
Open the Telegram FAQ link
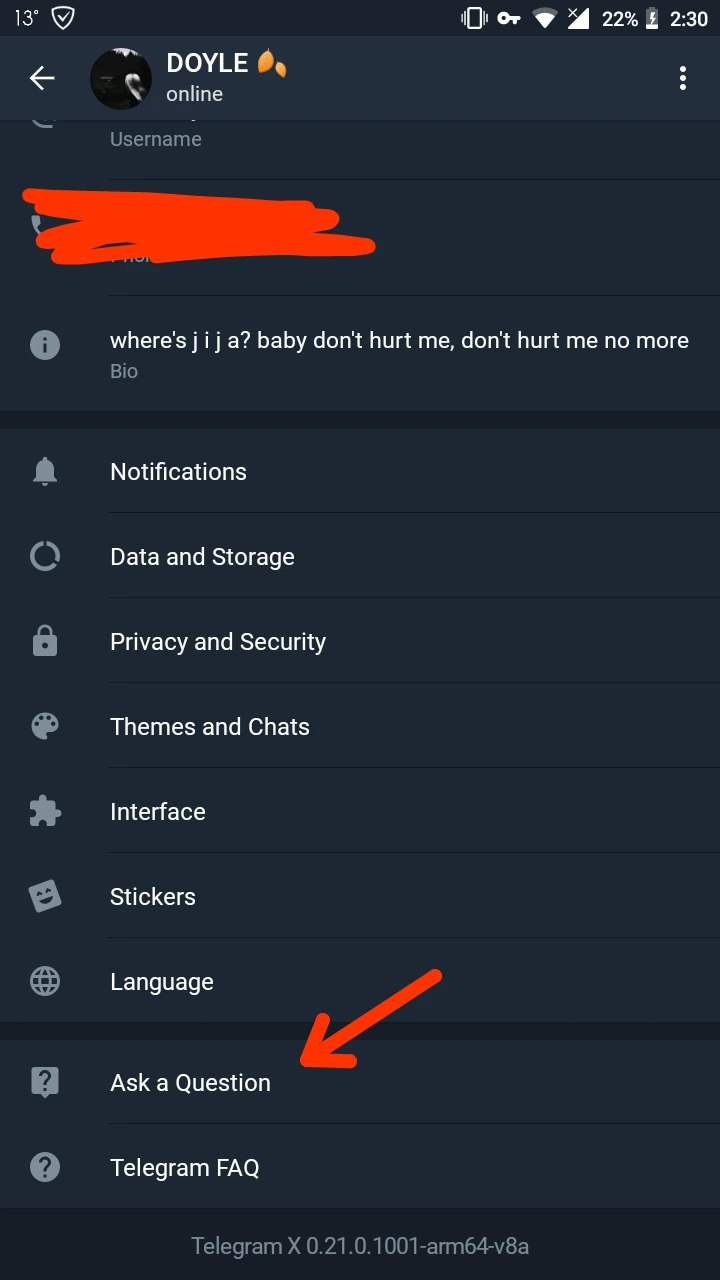(x=185, y=1167)
